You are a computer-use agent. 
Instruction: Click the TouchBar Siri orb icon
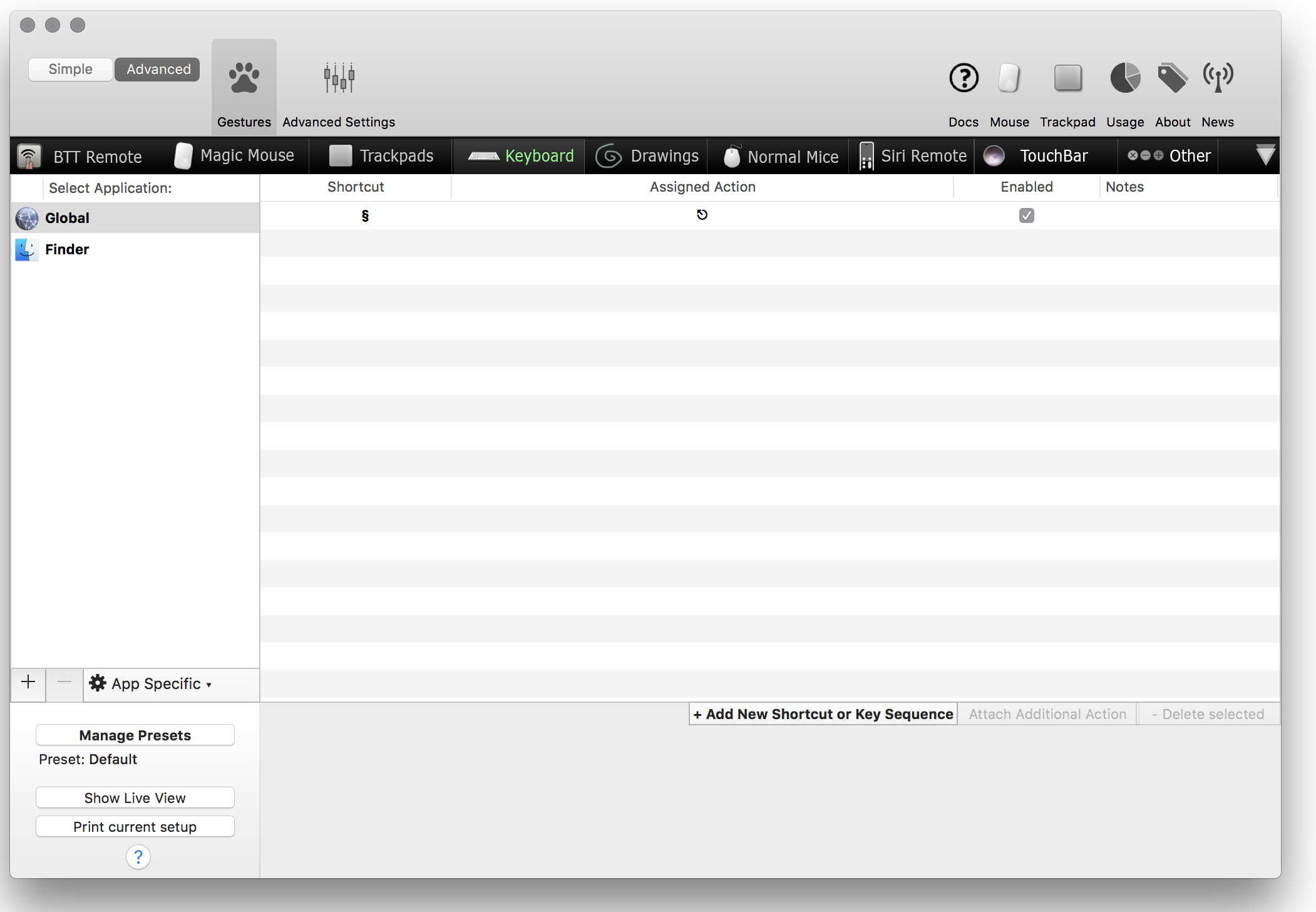click(994, 156)
